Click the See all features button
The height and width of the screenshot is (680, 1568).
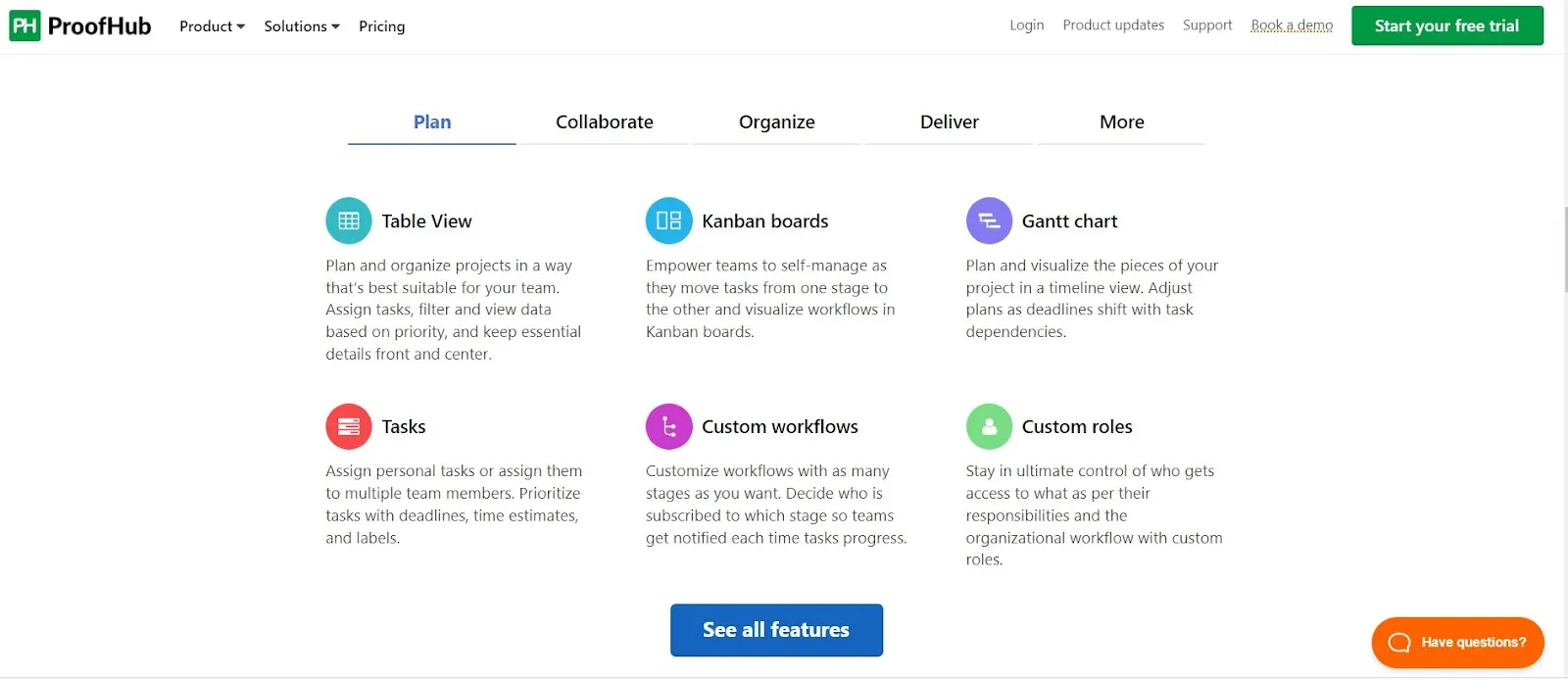pos(776,630)
